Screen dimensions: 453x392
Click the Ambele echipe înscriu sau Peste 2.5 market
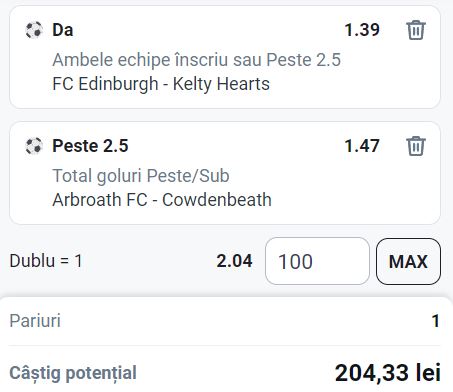click(197, 60)
